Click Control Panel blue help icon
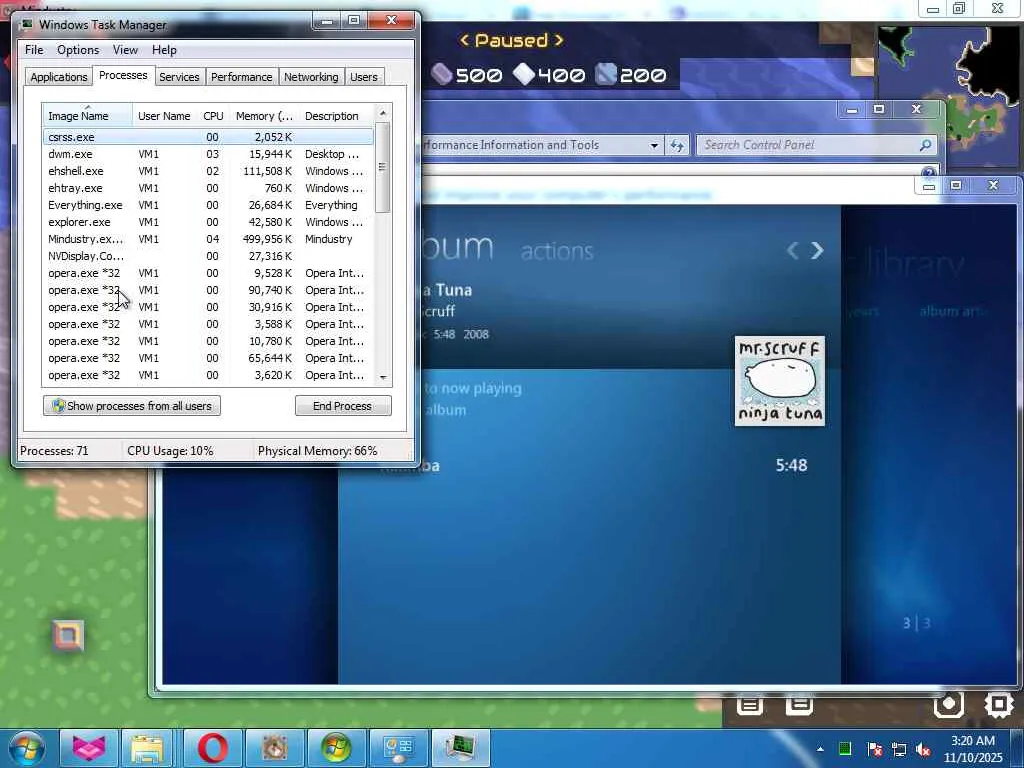 point(929,172)
